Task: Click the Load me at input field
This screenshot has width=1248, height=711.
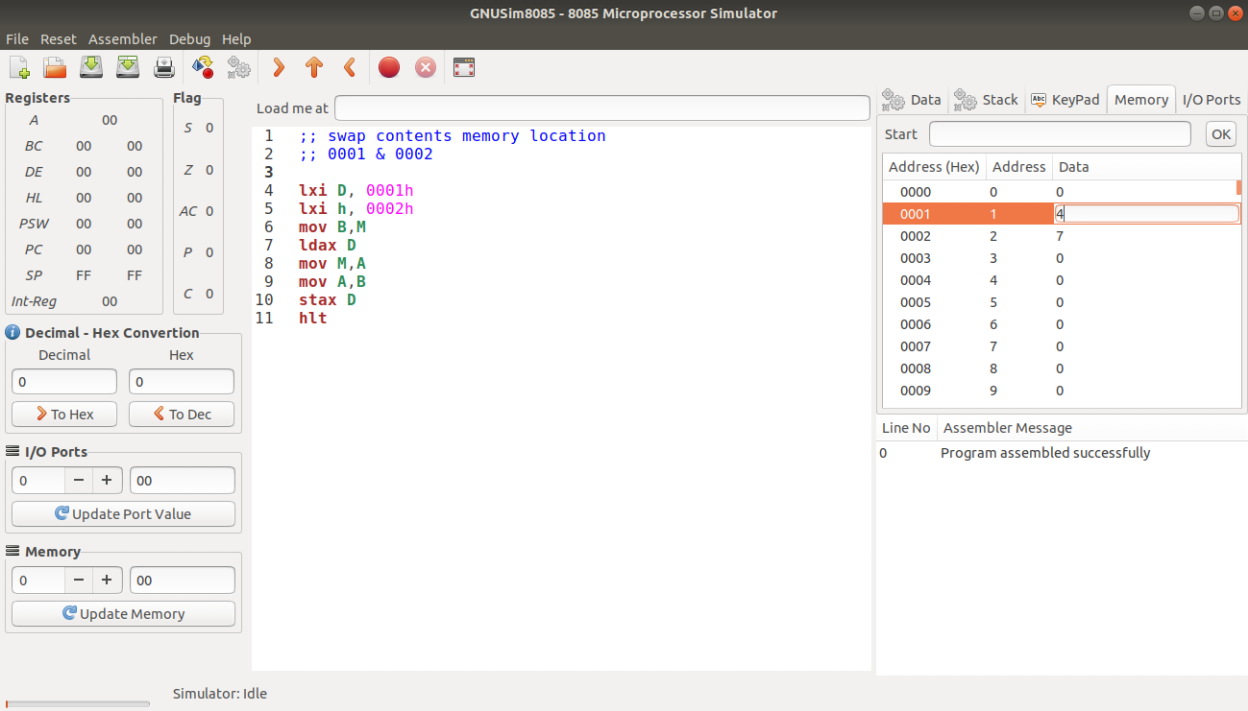Action: 601,108
